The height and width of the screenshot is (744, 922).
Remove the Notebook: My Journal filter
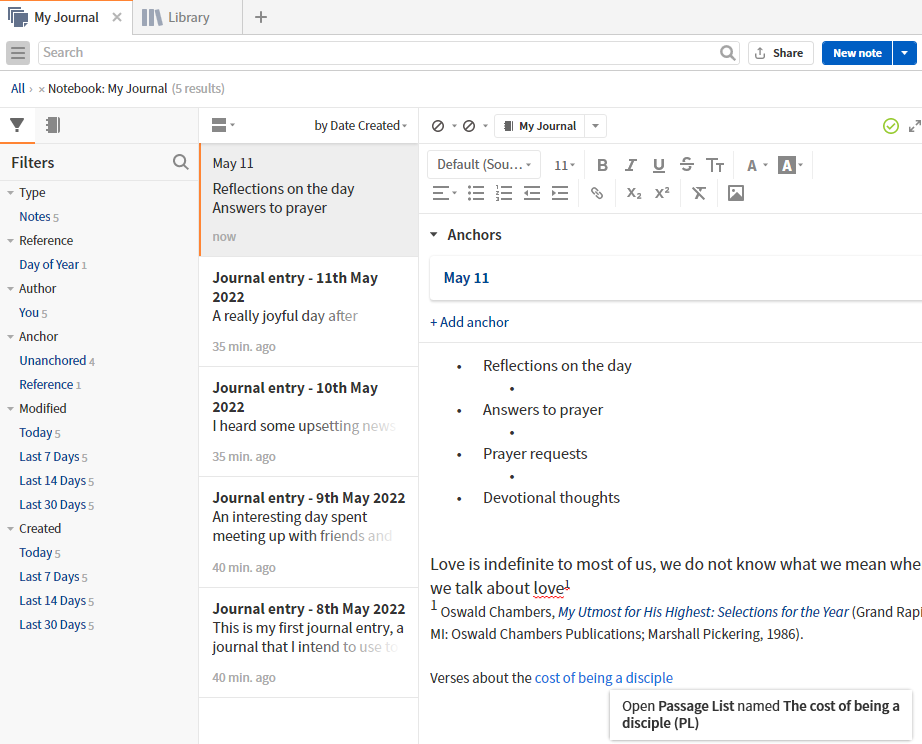coord(41,89)
